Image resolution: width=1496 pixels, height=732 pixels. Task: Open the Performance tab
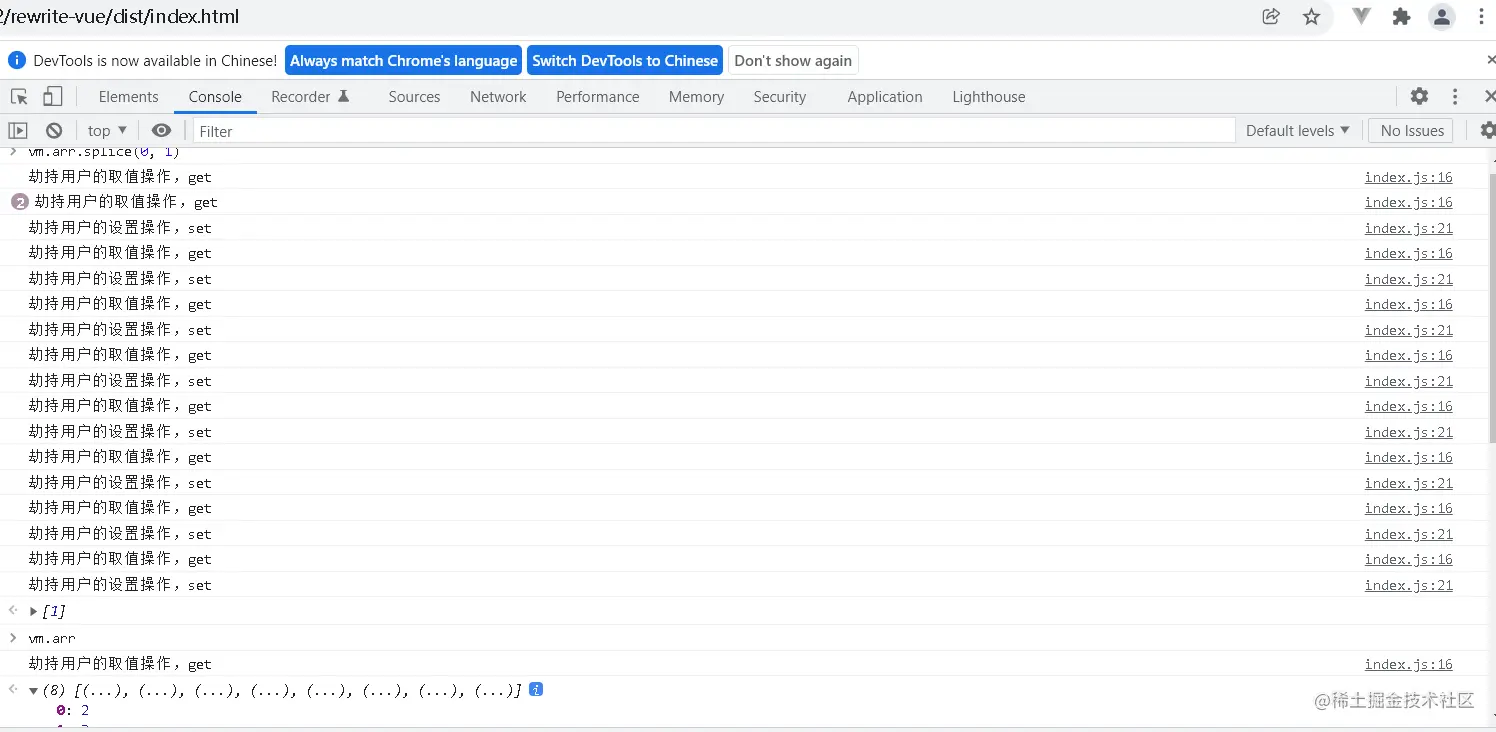point(598,96)
